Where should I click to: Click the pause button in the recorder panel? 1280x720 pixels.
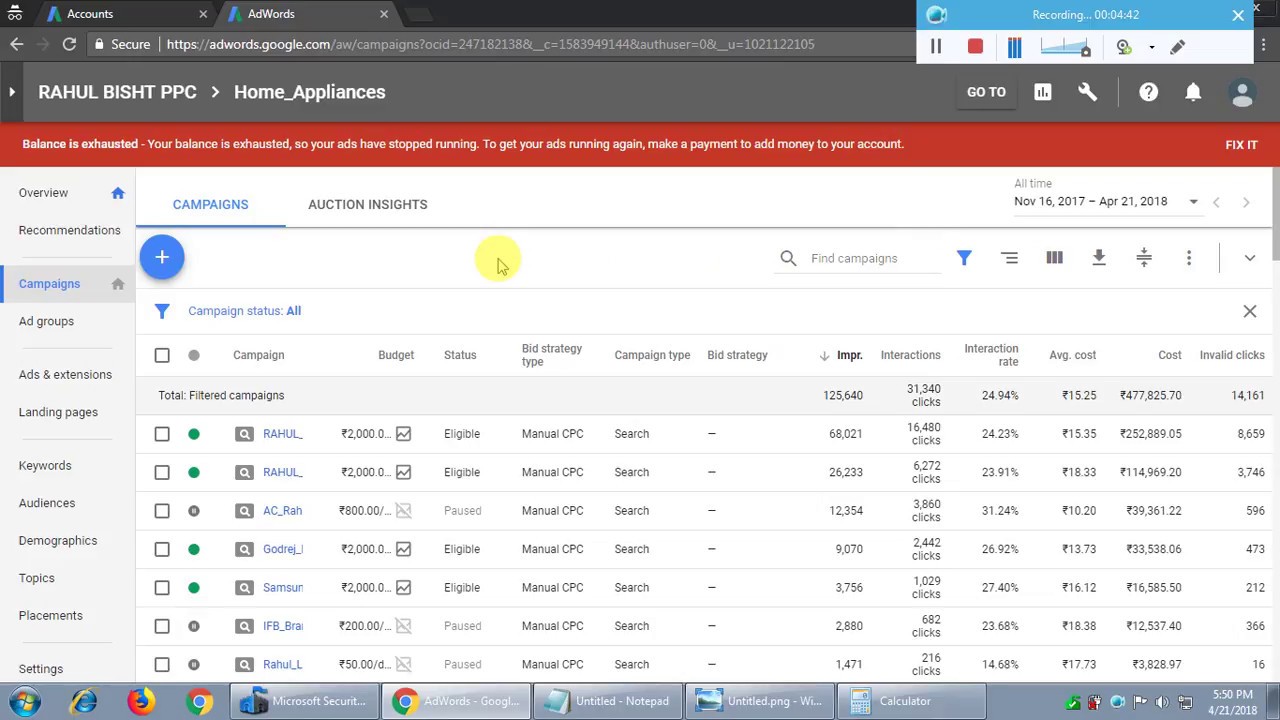(936, 47)
